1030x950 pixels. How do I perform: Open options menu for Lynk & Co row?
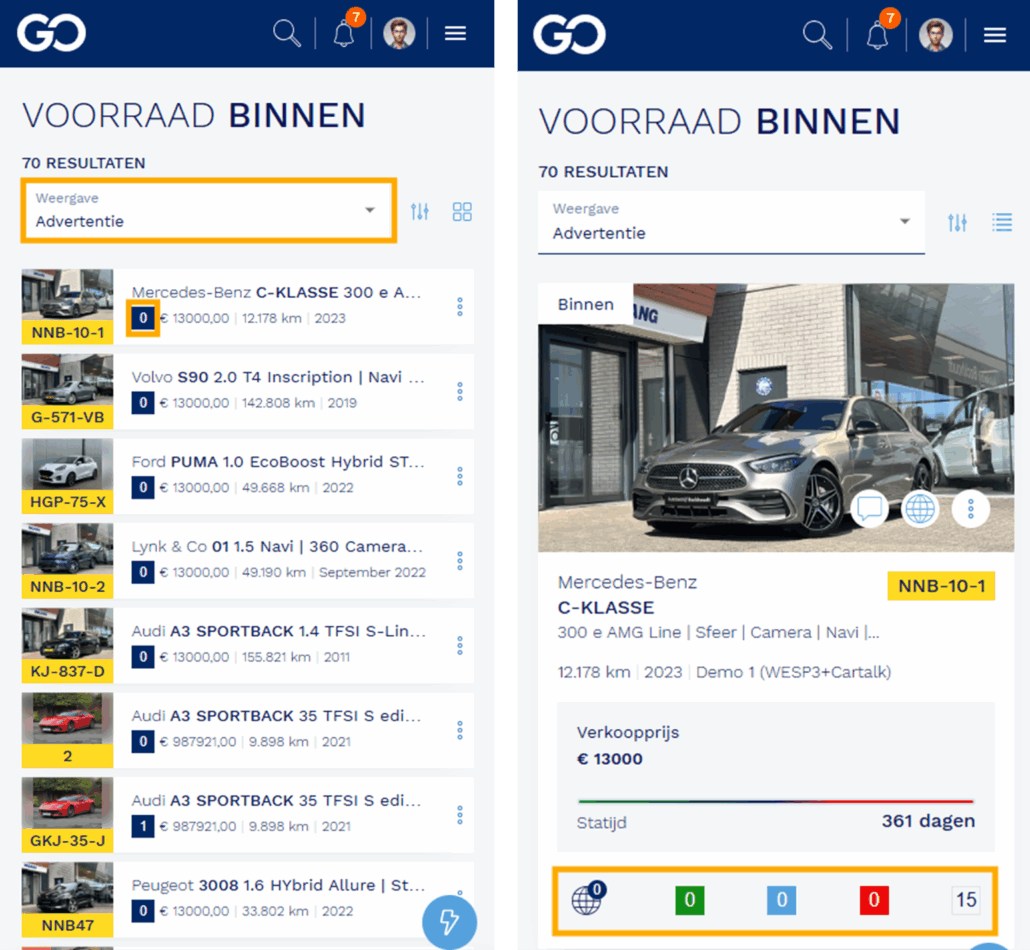(460, 561)
